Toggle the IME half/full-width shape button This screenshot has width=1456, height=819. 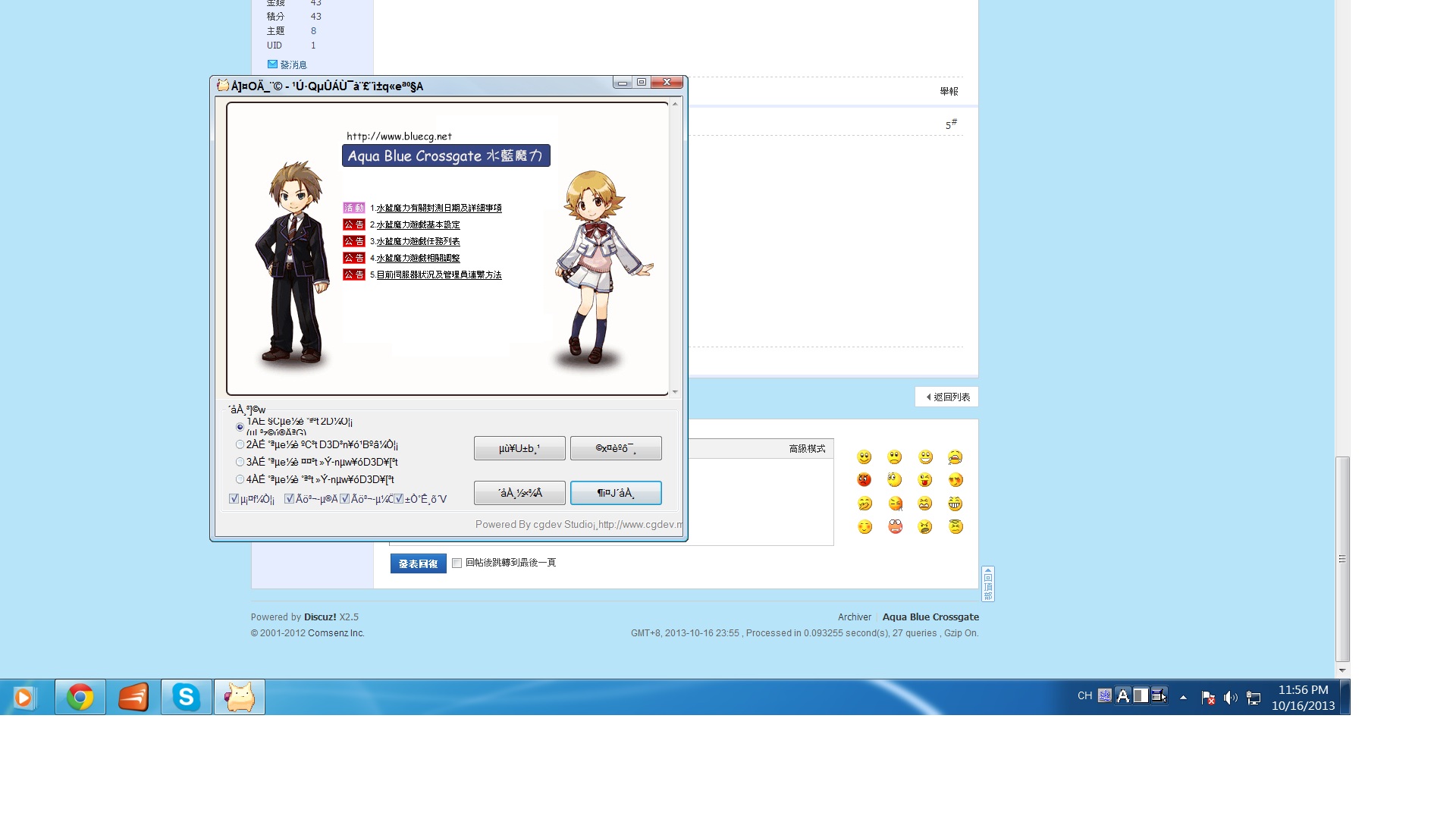point(1141,695)
